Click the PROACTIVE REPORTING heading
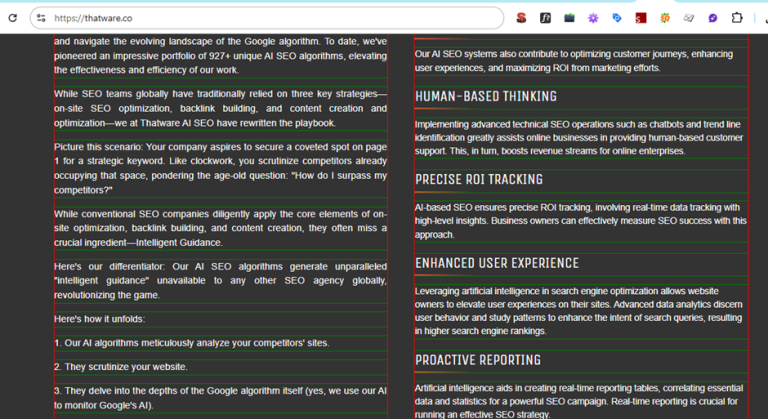This screenshot has width=768, height=419. pyautogui.click(x=478, y=360)
